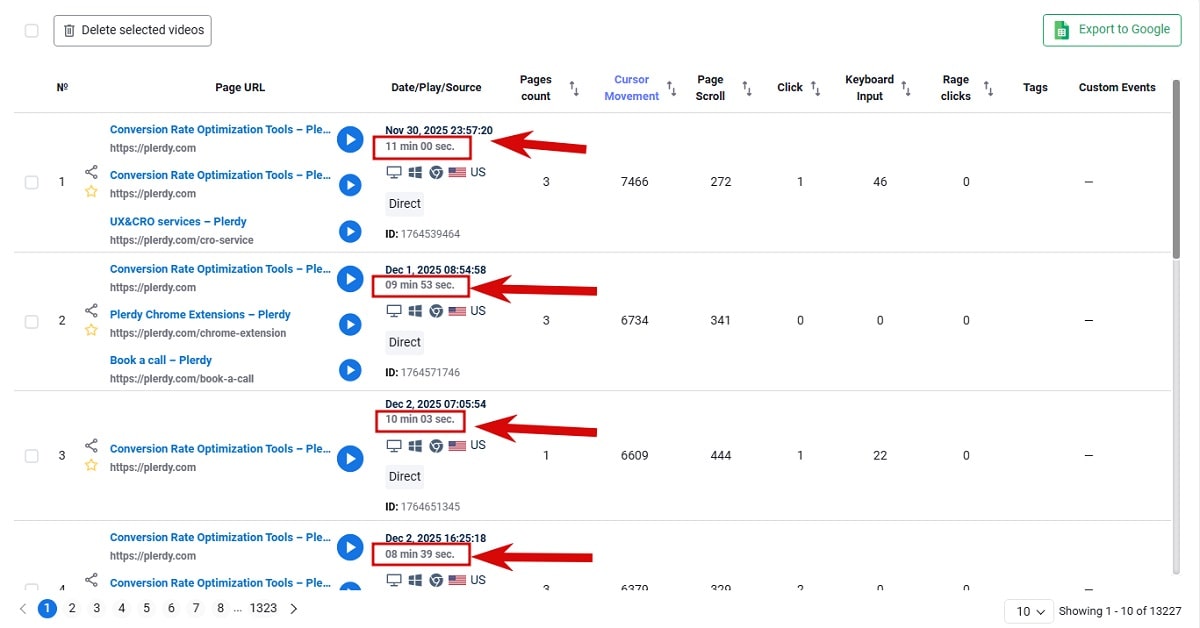Go to next page with right chevron
Screen dimensions: 1200x628
click(x=293, y=608)
